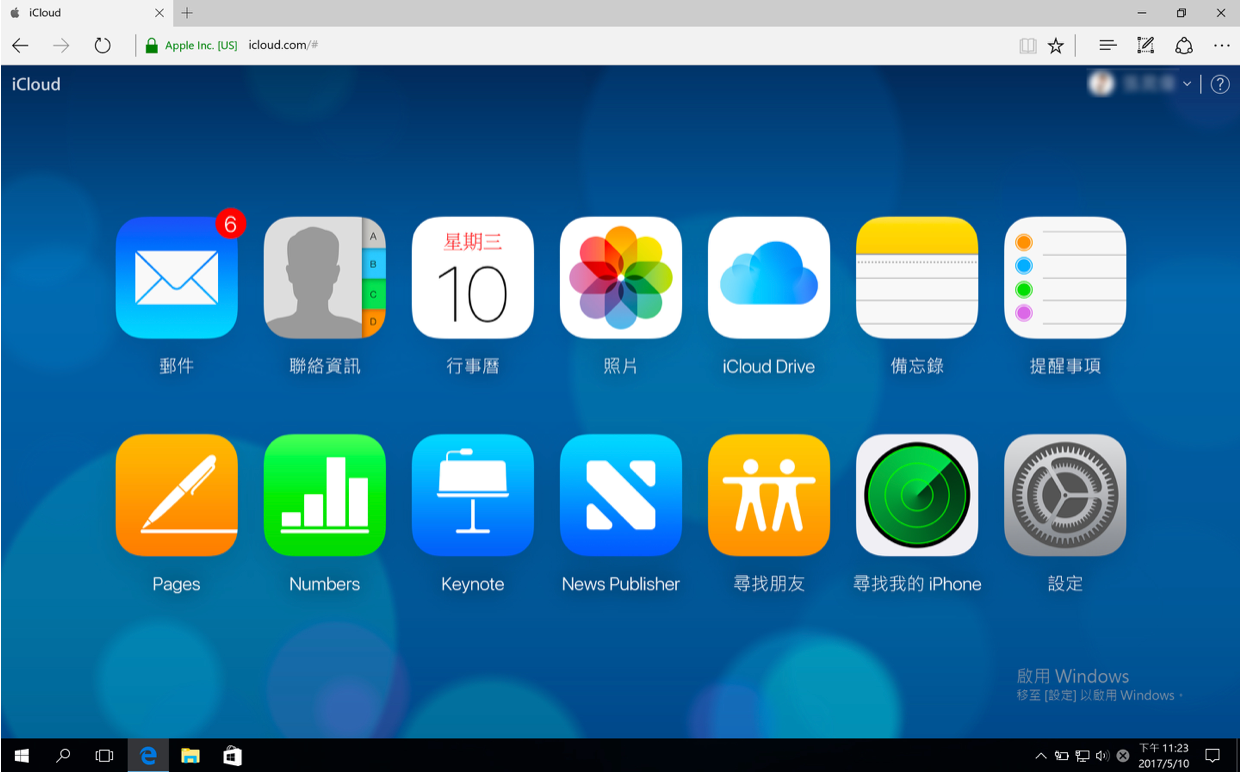
Task: Open the Find Friends icon
Action: (x=769, y=495)
